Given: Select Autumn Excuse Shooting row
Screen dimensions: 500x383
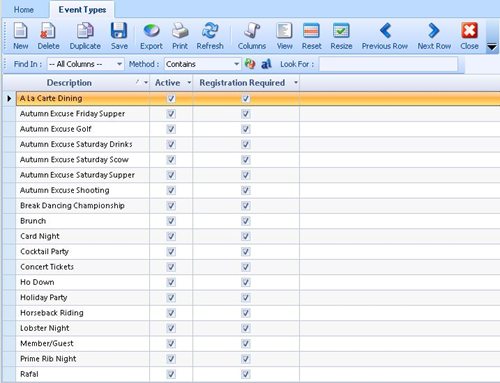Looking at the screenshot, I should pyautogui.click(x=258, y=190).
